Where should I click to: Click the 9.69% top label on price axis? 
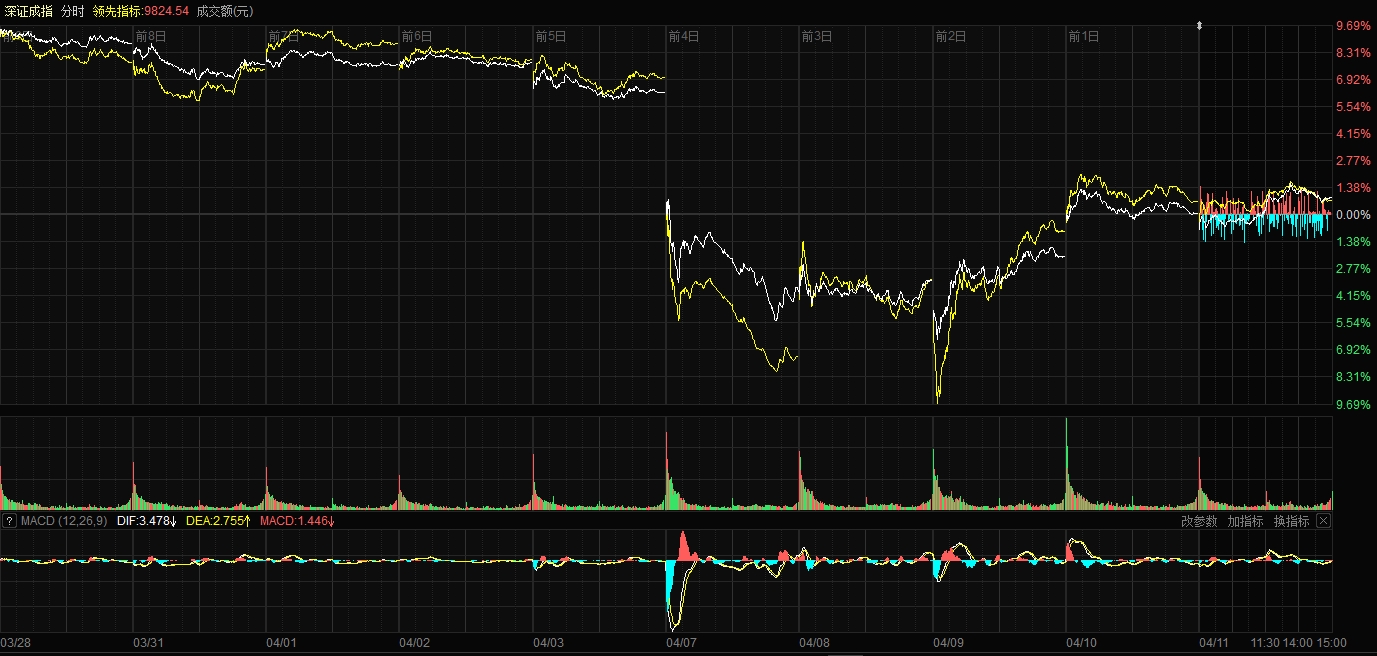1353,26
